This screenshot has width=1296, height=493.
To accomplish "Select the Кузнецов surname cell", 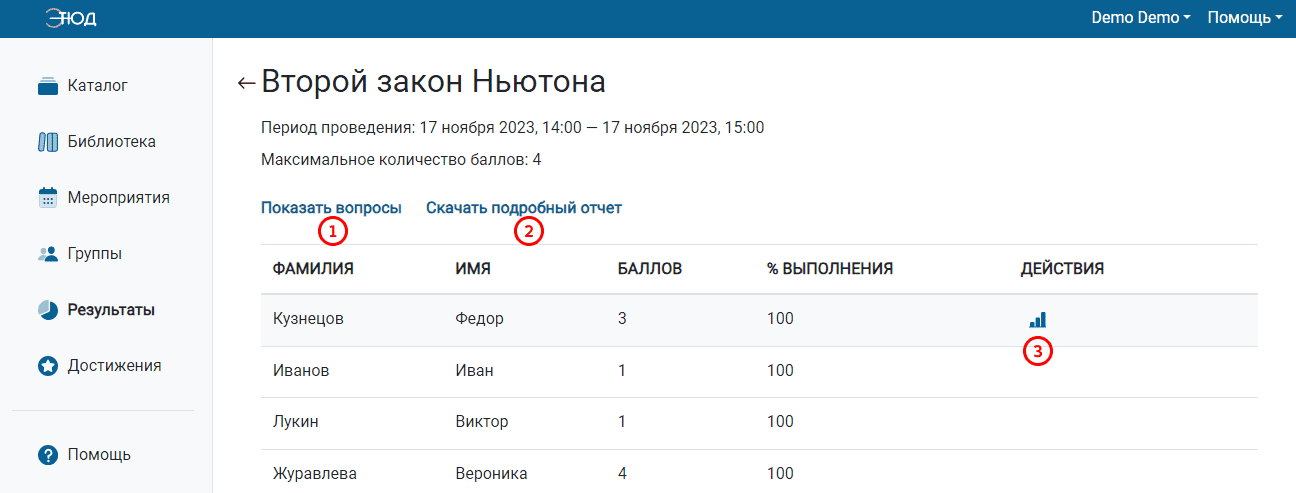I will tap(309, 319).
